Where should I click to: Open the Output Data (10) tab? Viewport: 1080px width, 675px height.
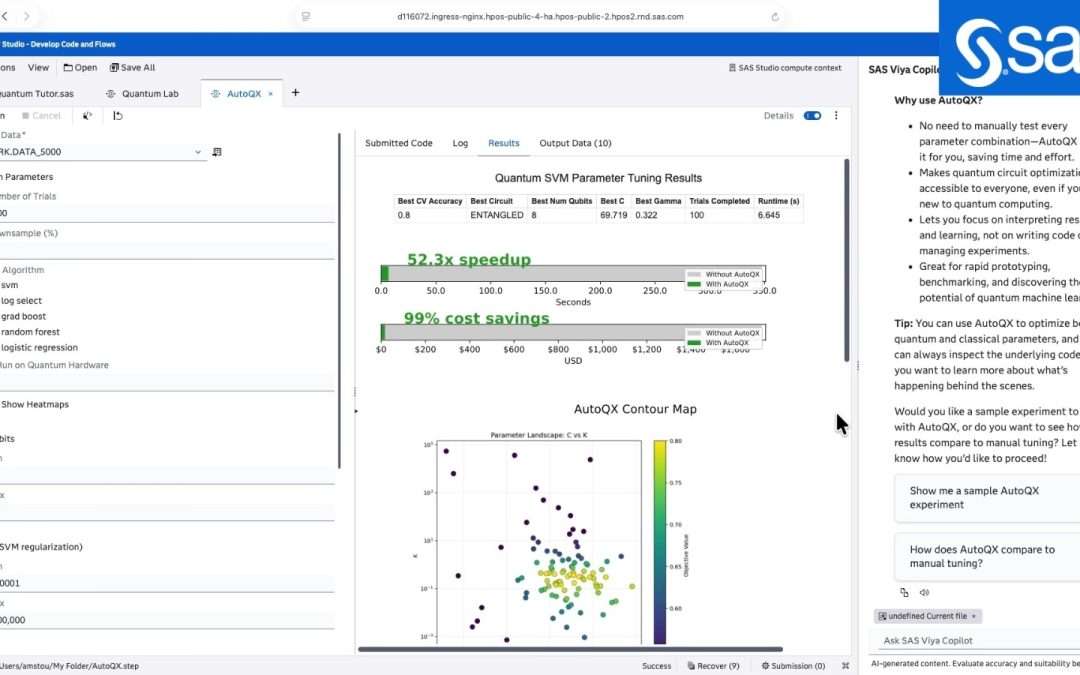click(x=575, y=143)
